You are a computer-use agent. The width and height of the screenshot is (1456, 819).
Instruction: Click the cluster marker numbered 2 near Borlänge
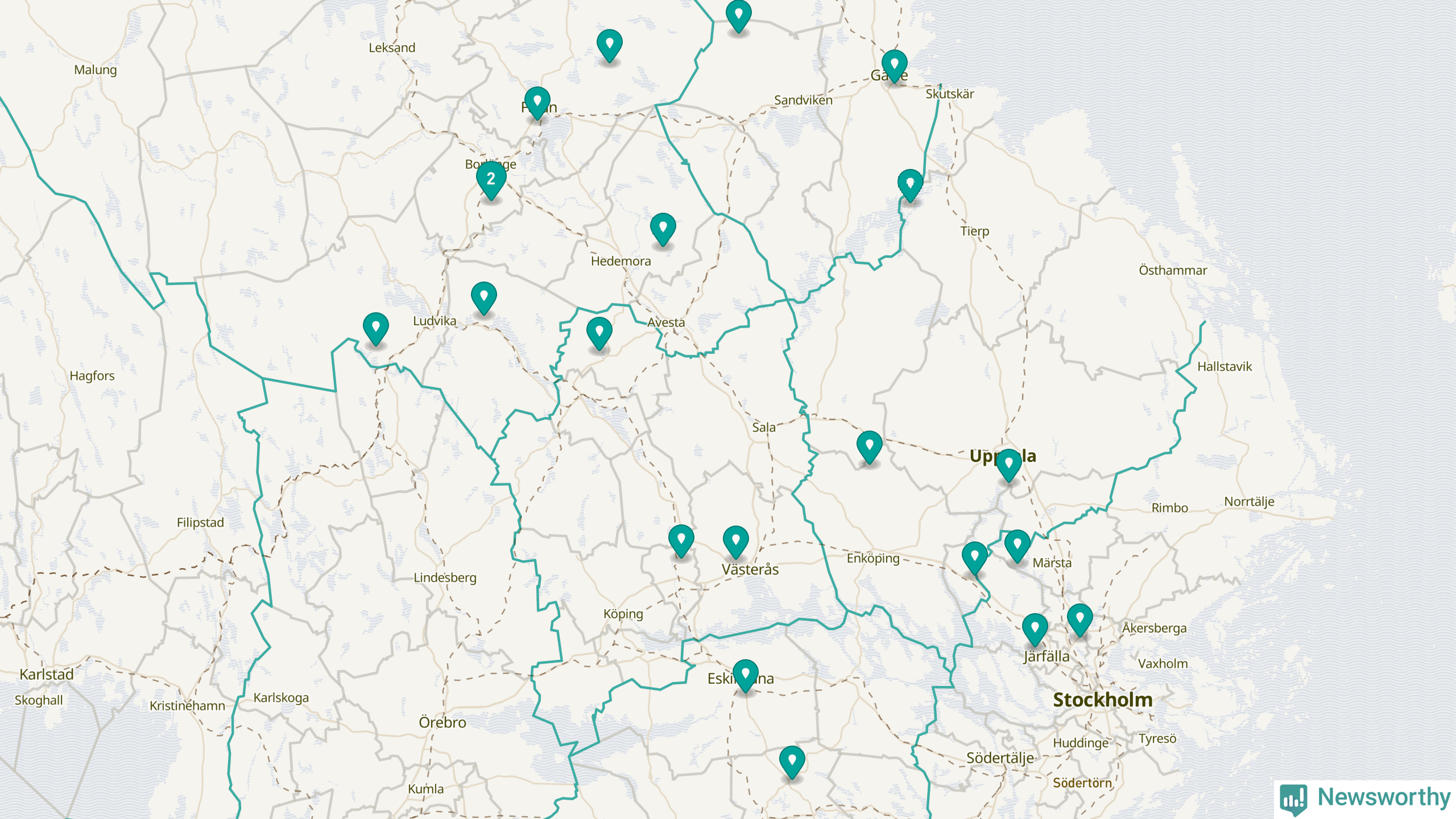[491, 180]
